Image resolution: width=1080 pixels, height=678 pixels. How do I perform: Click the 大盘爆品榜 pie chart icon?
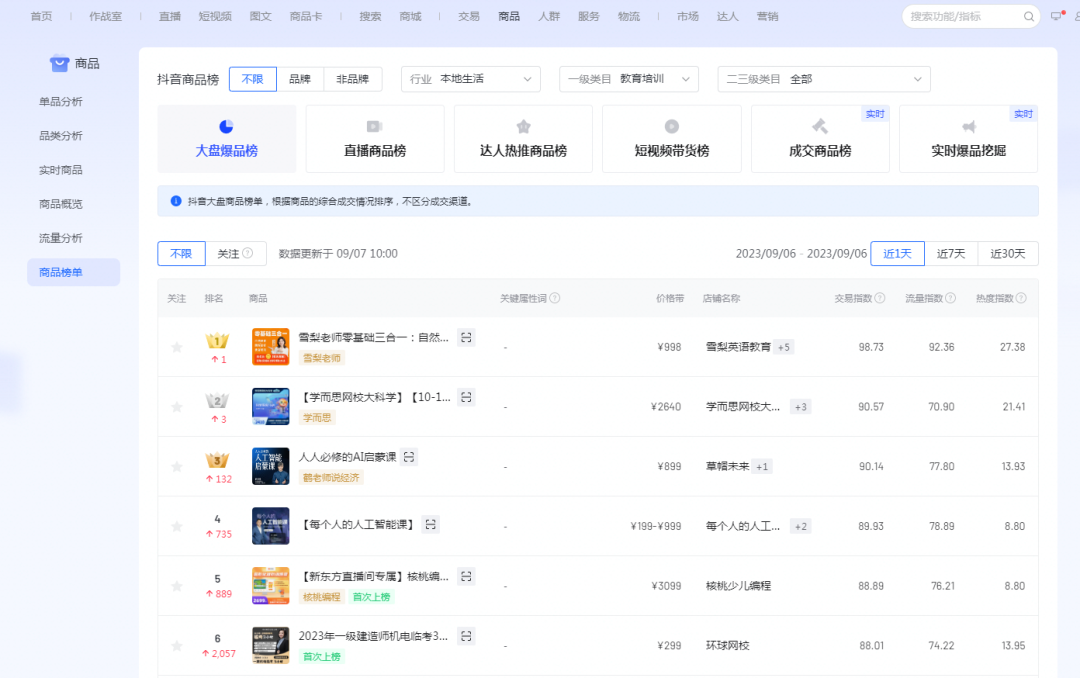click(226, 127)
